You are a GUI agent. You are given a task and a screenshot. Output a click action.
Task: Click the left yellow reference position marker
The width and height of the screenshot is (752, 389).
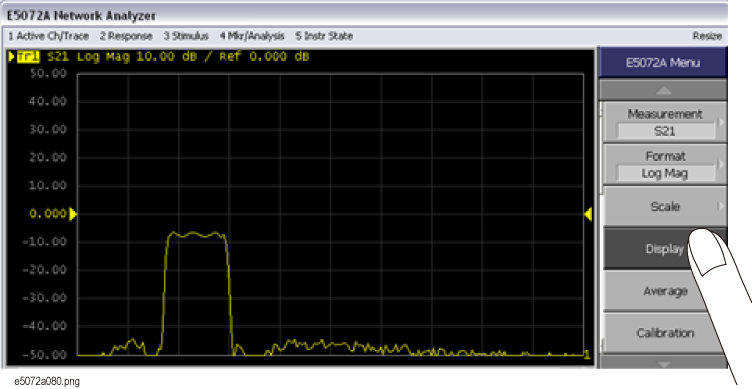pos(73,214)
